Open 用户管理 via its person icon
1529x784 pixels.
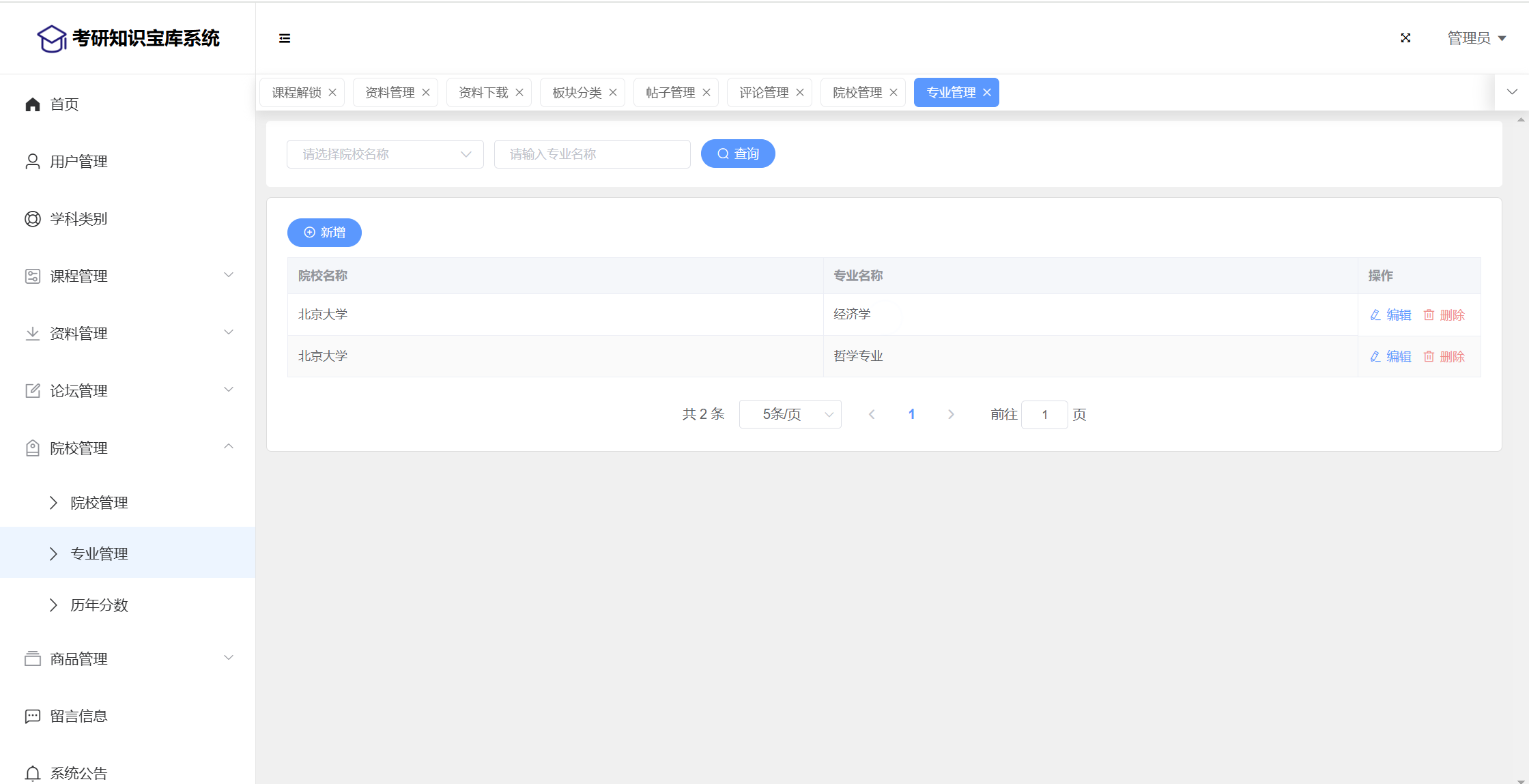click(x=33, y=162)
